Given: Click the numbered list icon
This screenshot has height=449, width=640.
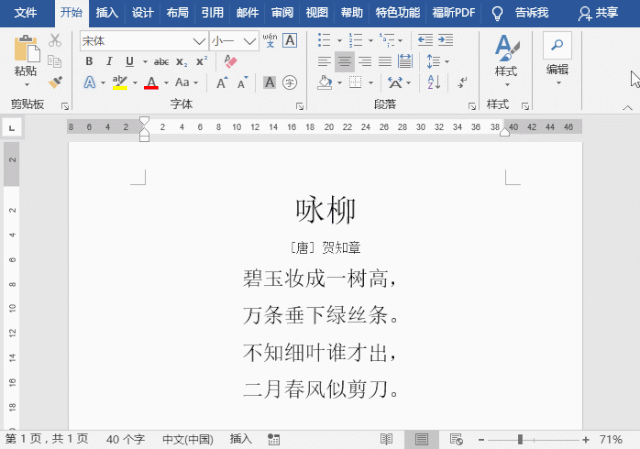Looking at the screenshot, I should (x=356, y=40).
